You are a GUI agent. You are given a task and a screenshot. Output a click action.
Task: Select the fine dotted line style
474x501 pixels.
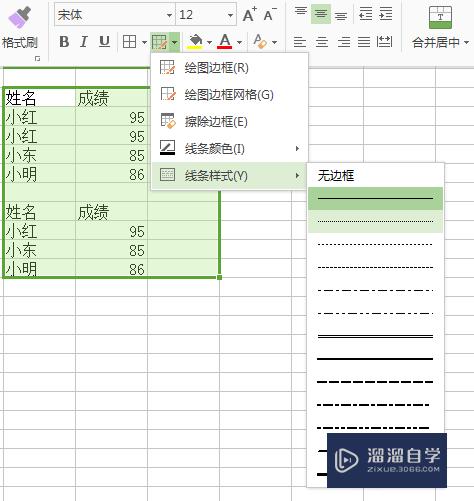[x=375, y=221]
